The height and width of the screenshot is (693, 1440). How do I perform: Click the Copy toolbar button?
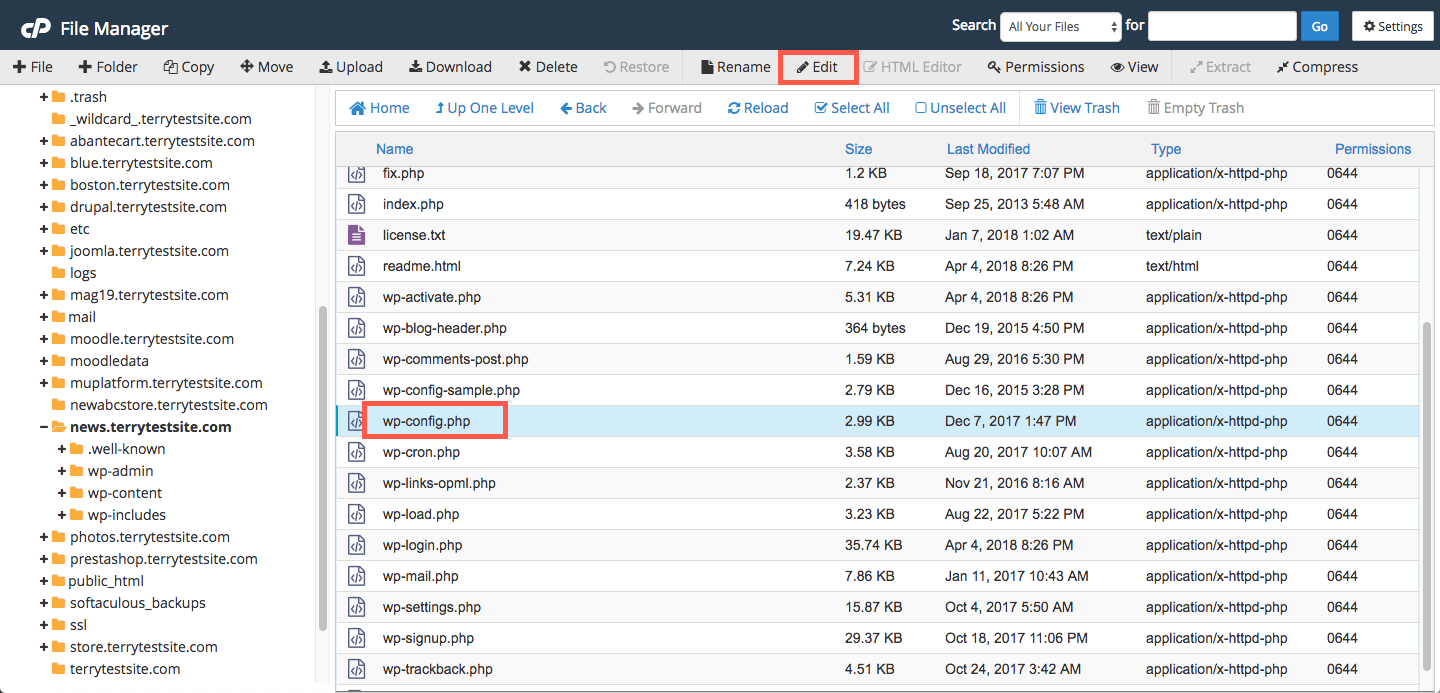coord(189,67)
